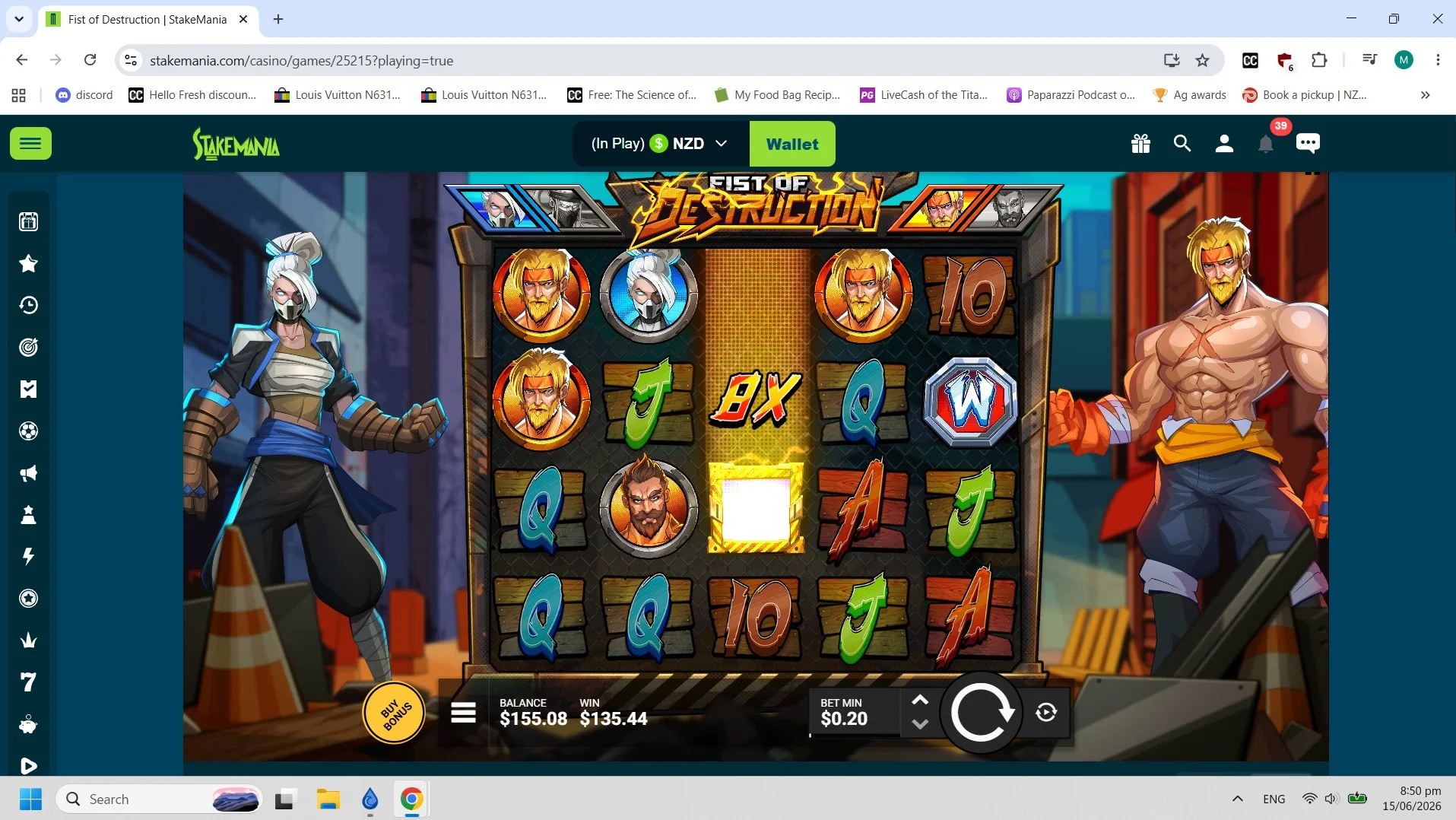Open the Ag awards bookmark
The height and width of the screenshot is (820, 1456).
[x=1190, y=95]
